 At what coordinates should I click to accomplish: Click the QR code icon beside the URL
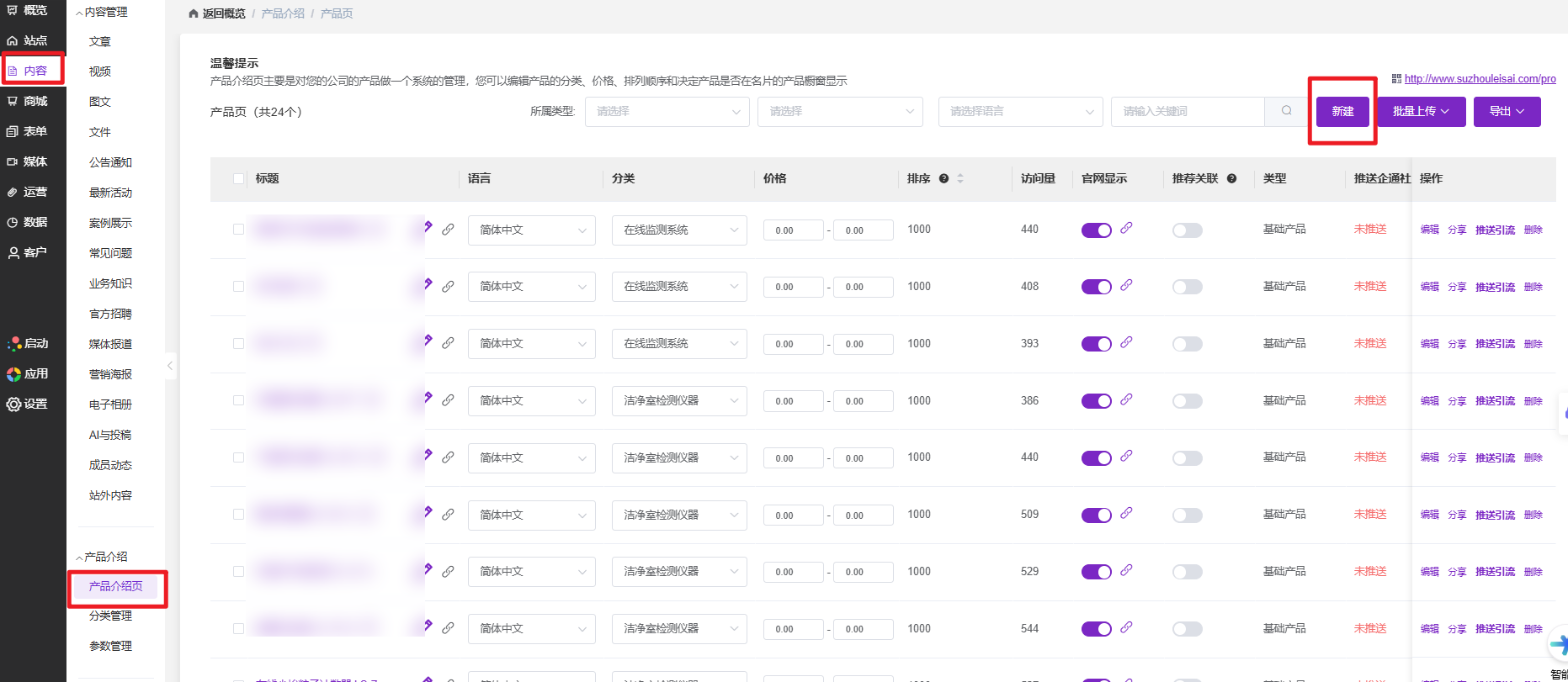pos(1397,78)
